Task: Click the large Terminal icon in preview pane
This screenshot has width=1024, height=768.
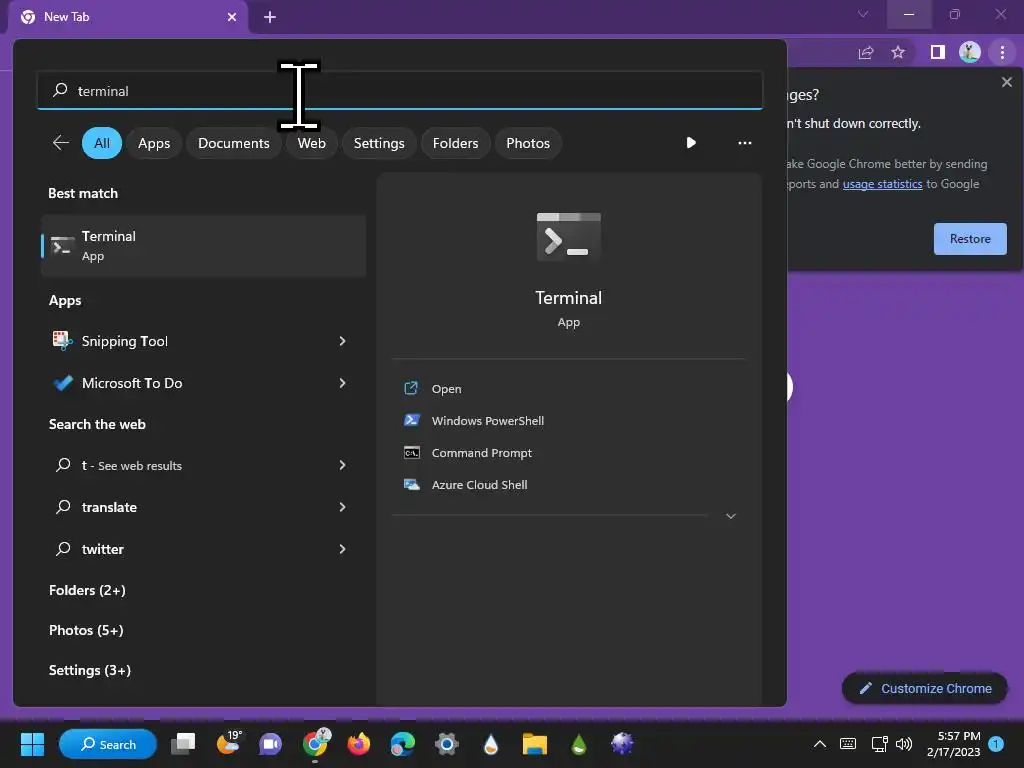Action: click(568, 236)
